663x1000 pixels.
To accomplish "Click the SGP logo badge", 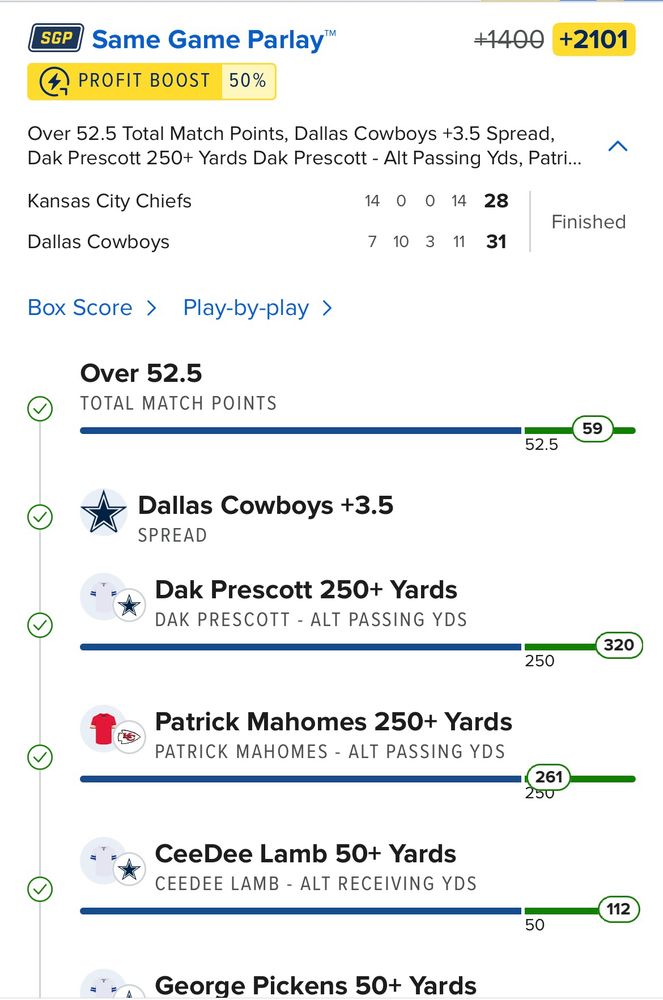I will [56, 38].
